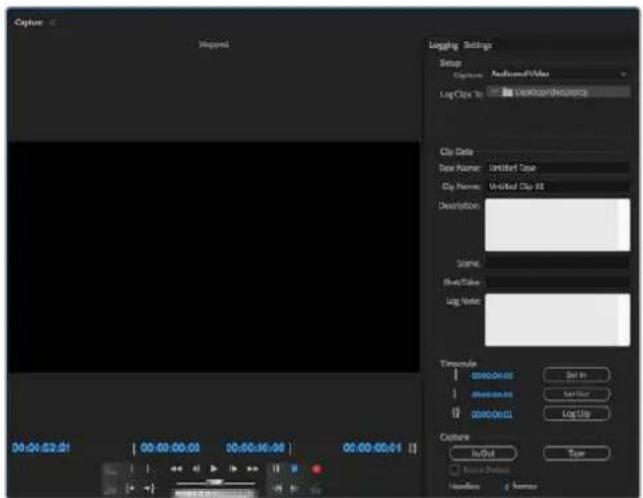Click the Log Clip button
643x498 pixels.
[x=577, y=413]
